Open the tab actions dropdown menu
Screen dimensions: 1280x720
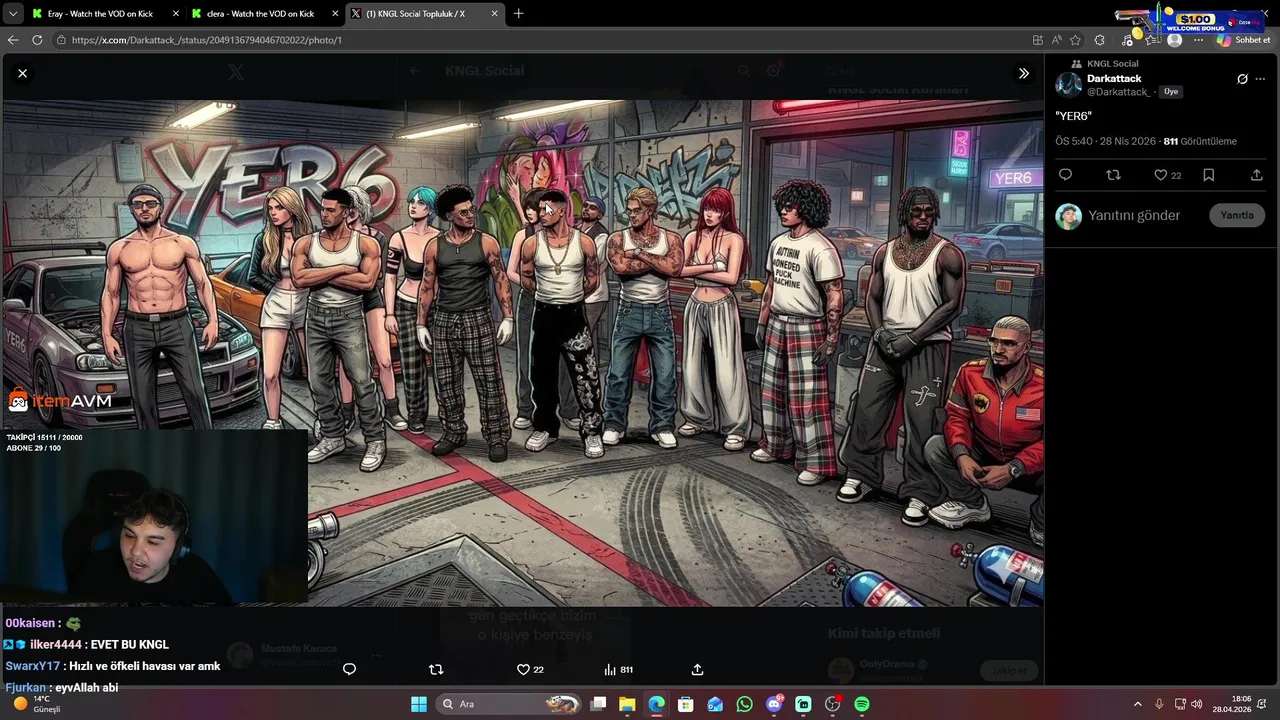click(12, 14)
